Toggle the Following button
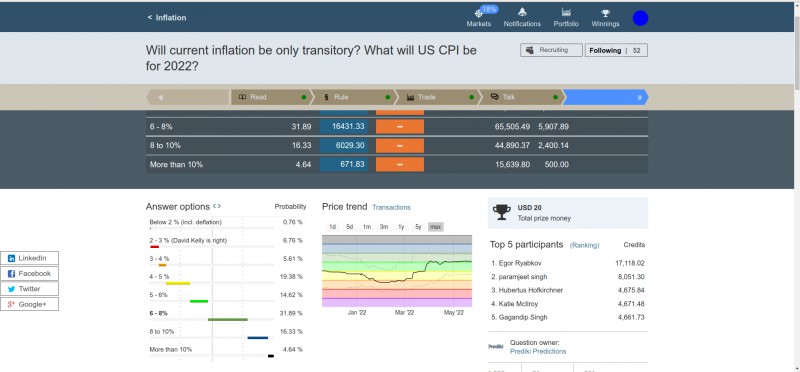800x372 pixels. tap(616, 50)
